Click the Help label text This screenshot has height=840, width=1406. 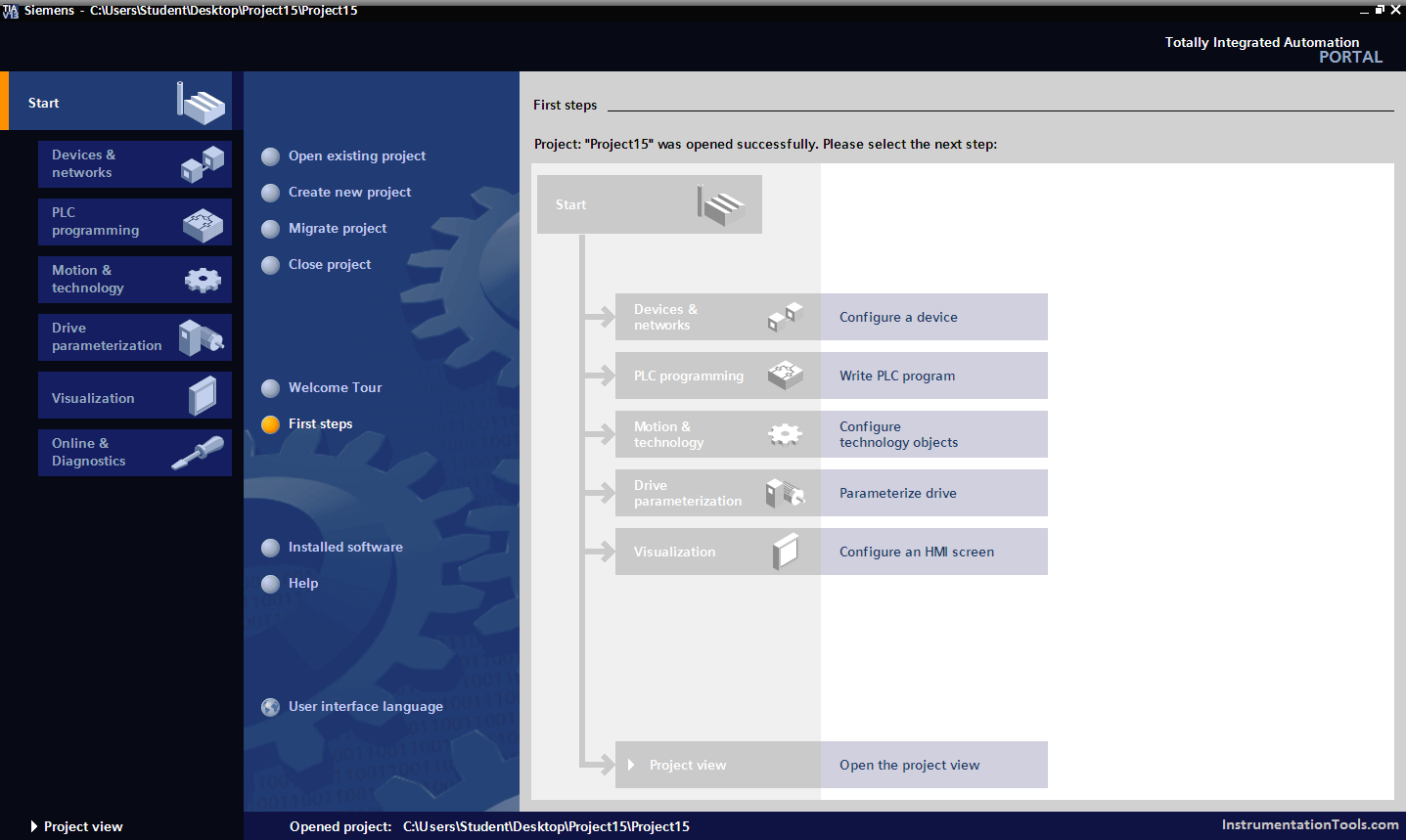(x=303, y=583)
